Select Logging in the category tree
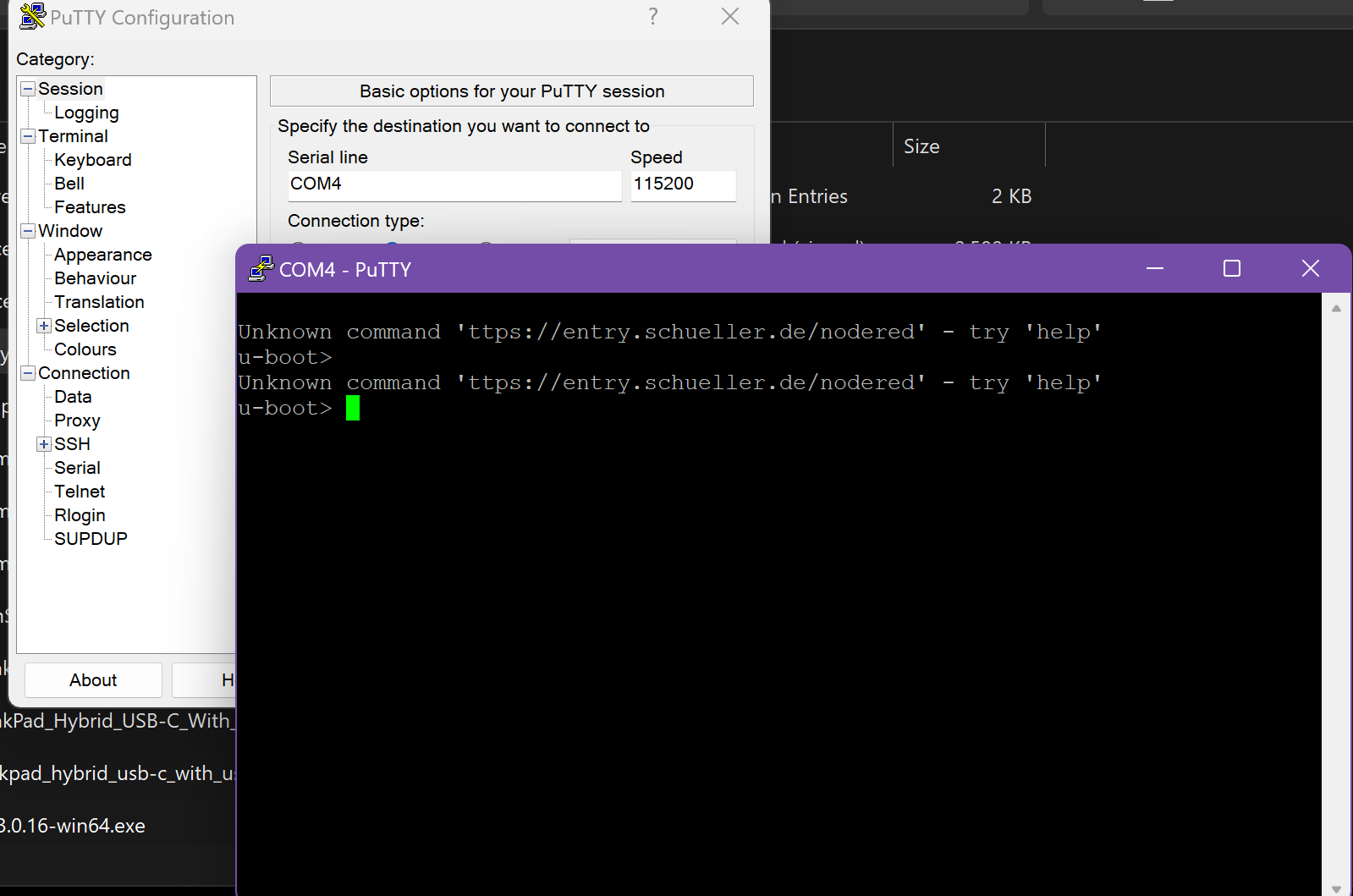 86,113
